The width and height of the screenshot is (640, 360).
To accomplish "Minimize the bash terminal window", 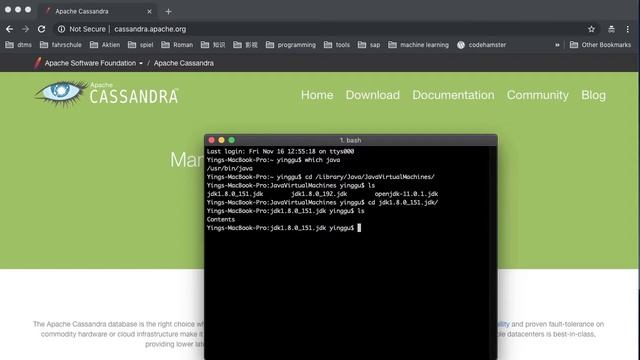I will tap(221, 140).
